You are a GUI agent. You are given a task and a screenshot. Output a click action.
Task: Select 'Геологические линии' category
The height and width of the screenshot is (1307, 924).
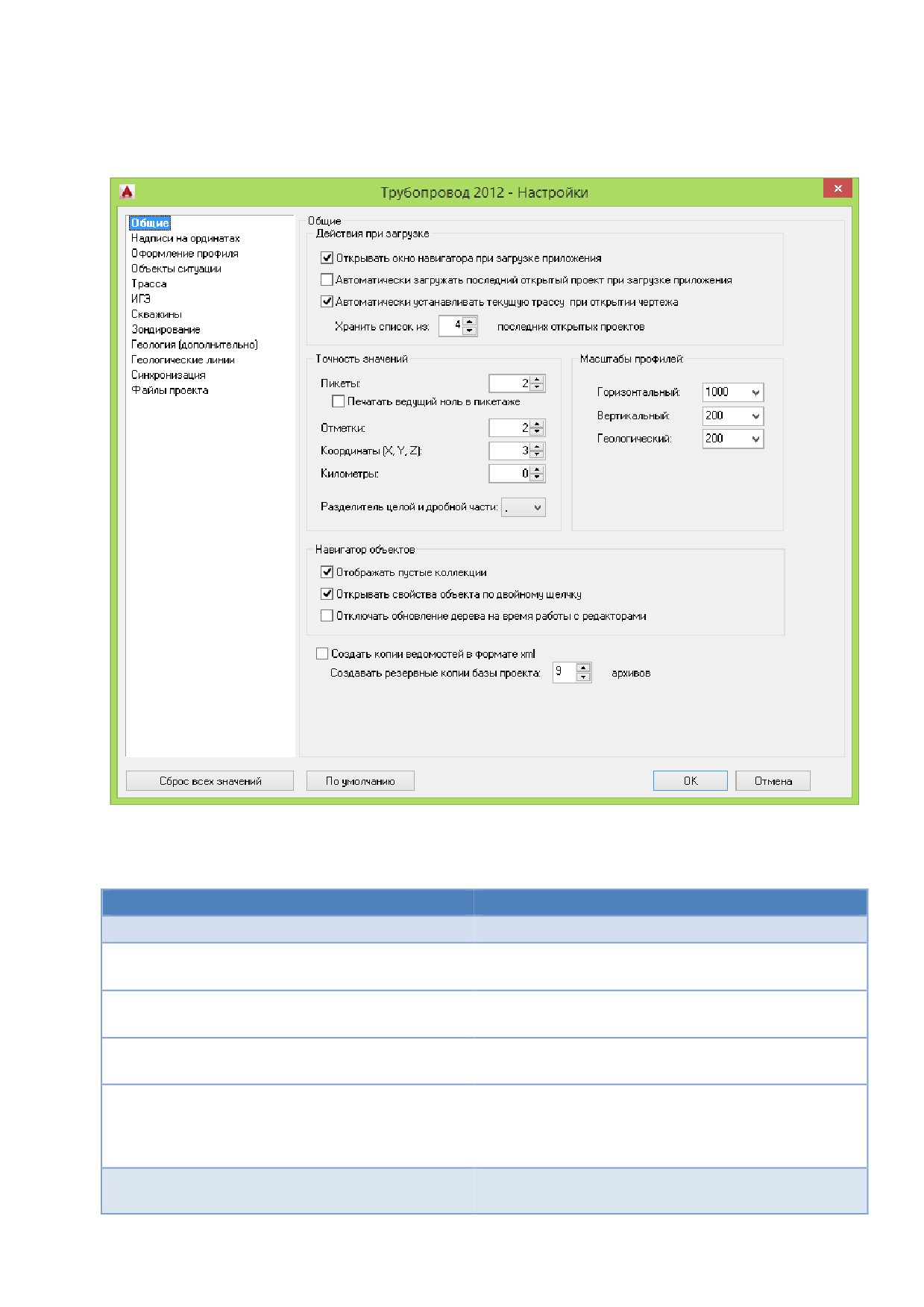pyautogui.click(x=183, y=360)
